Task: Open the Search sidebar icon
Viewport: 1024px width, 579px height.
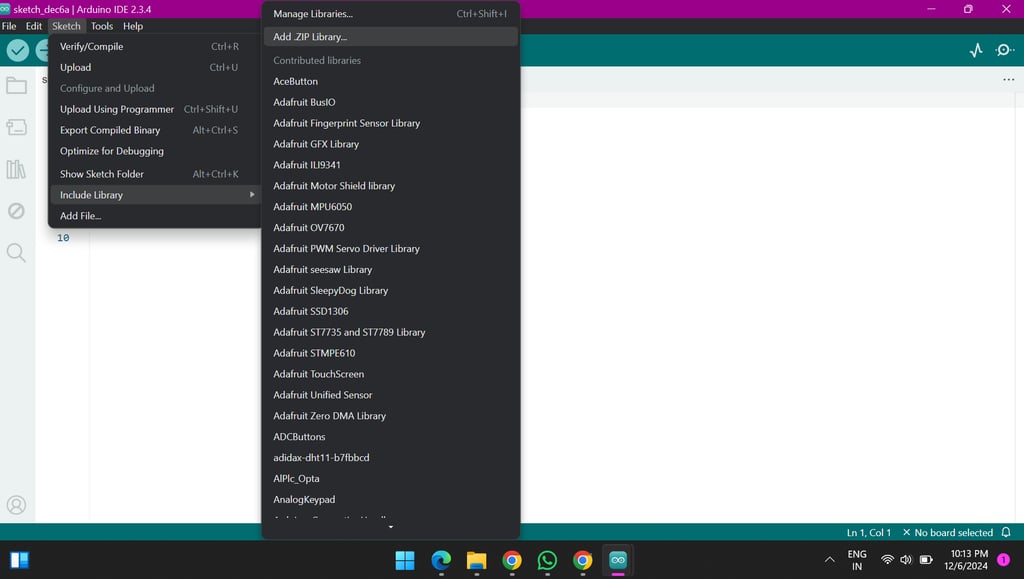Action: [16, 253]
